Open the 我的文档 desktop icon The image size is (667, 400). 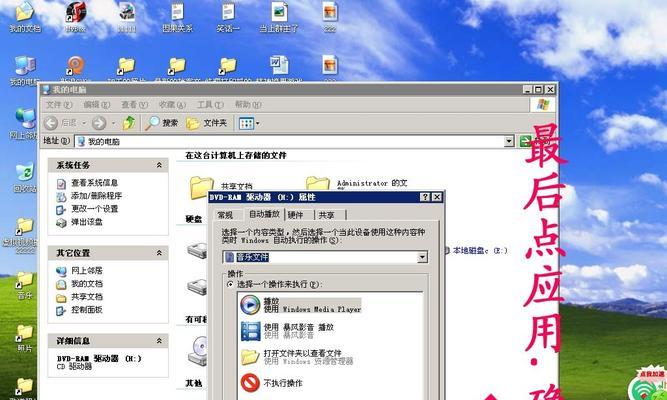tap(25, 16)
